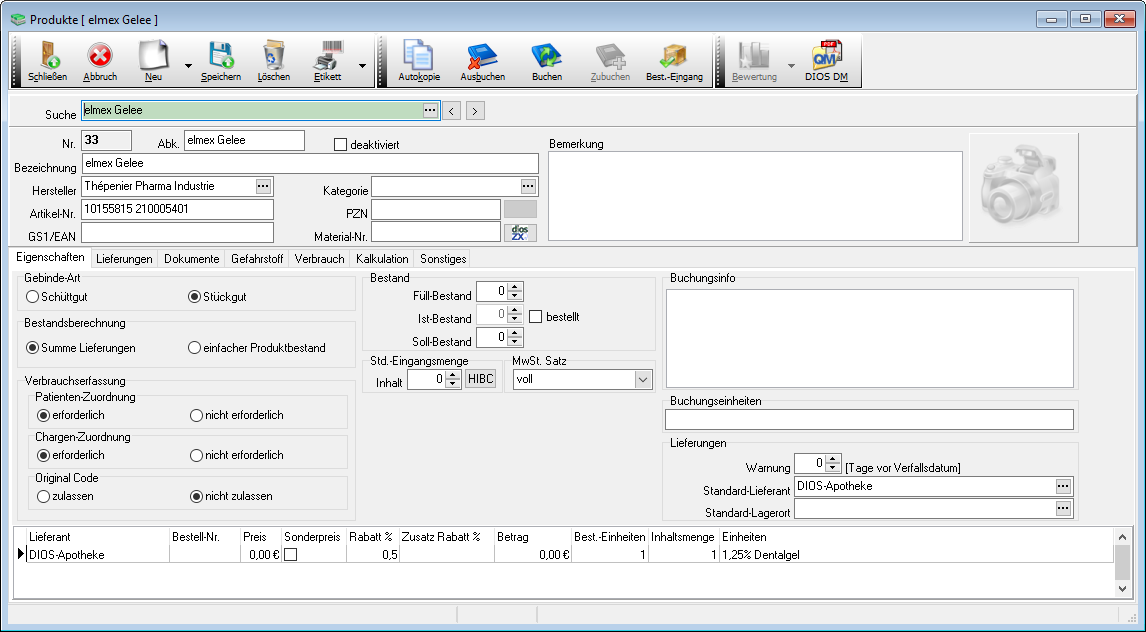Image resolution: width=1146 pixels, height=632 pixels.
Task: Click the Autokopie icon
Action: (x=418, y=56)
